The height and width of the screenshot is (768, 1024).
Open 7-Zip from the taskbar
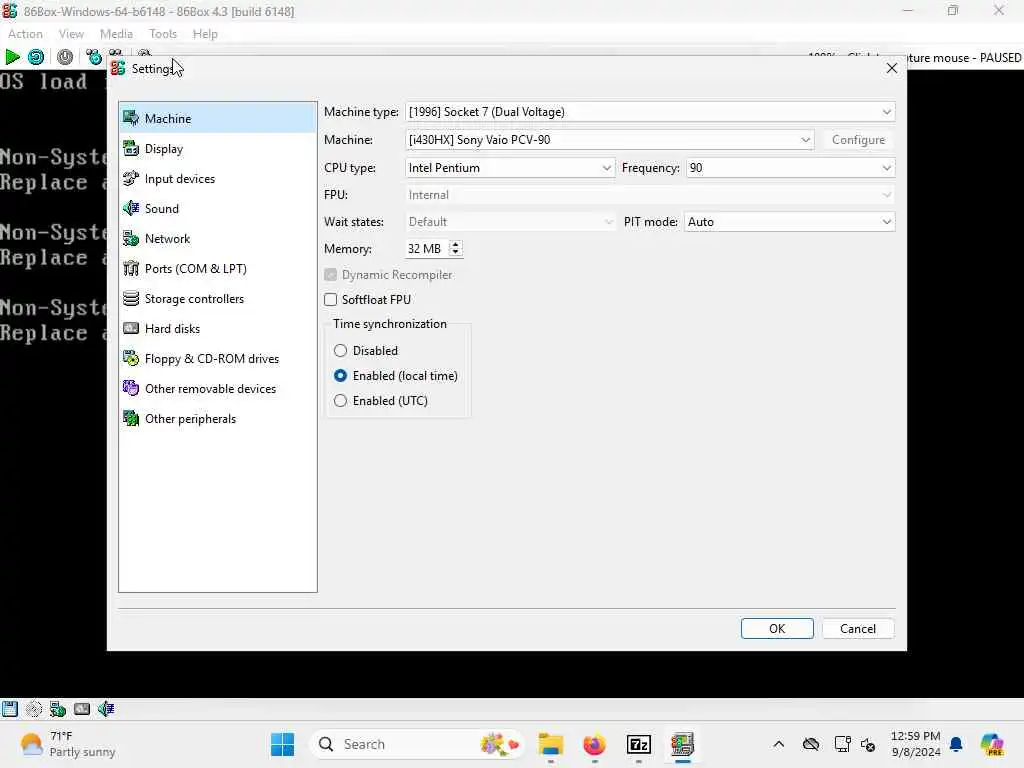pyautogui.click(x=638, y=744)
